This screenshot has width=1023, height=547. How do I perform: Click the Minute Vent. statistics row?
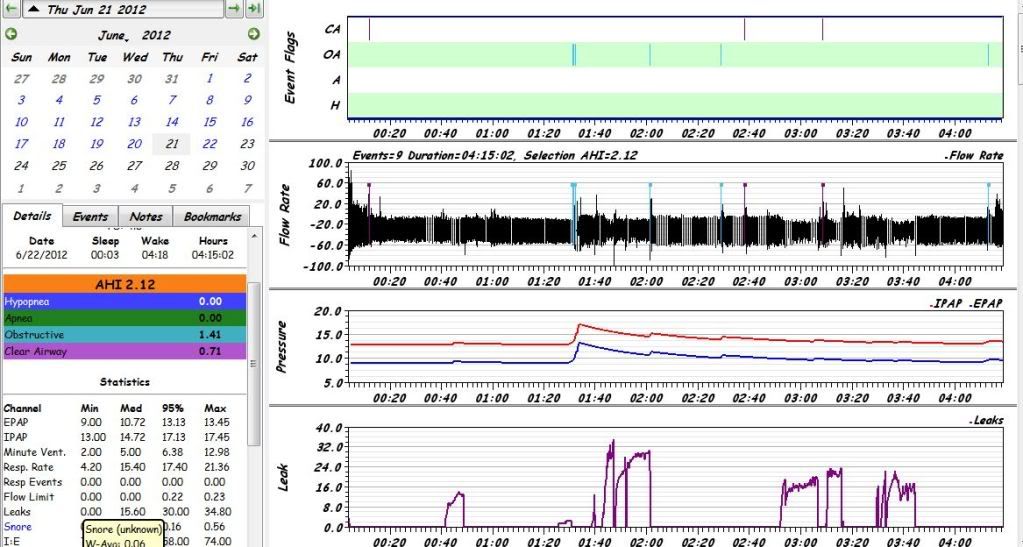click(x=117, y=452)
